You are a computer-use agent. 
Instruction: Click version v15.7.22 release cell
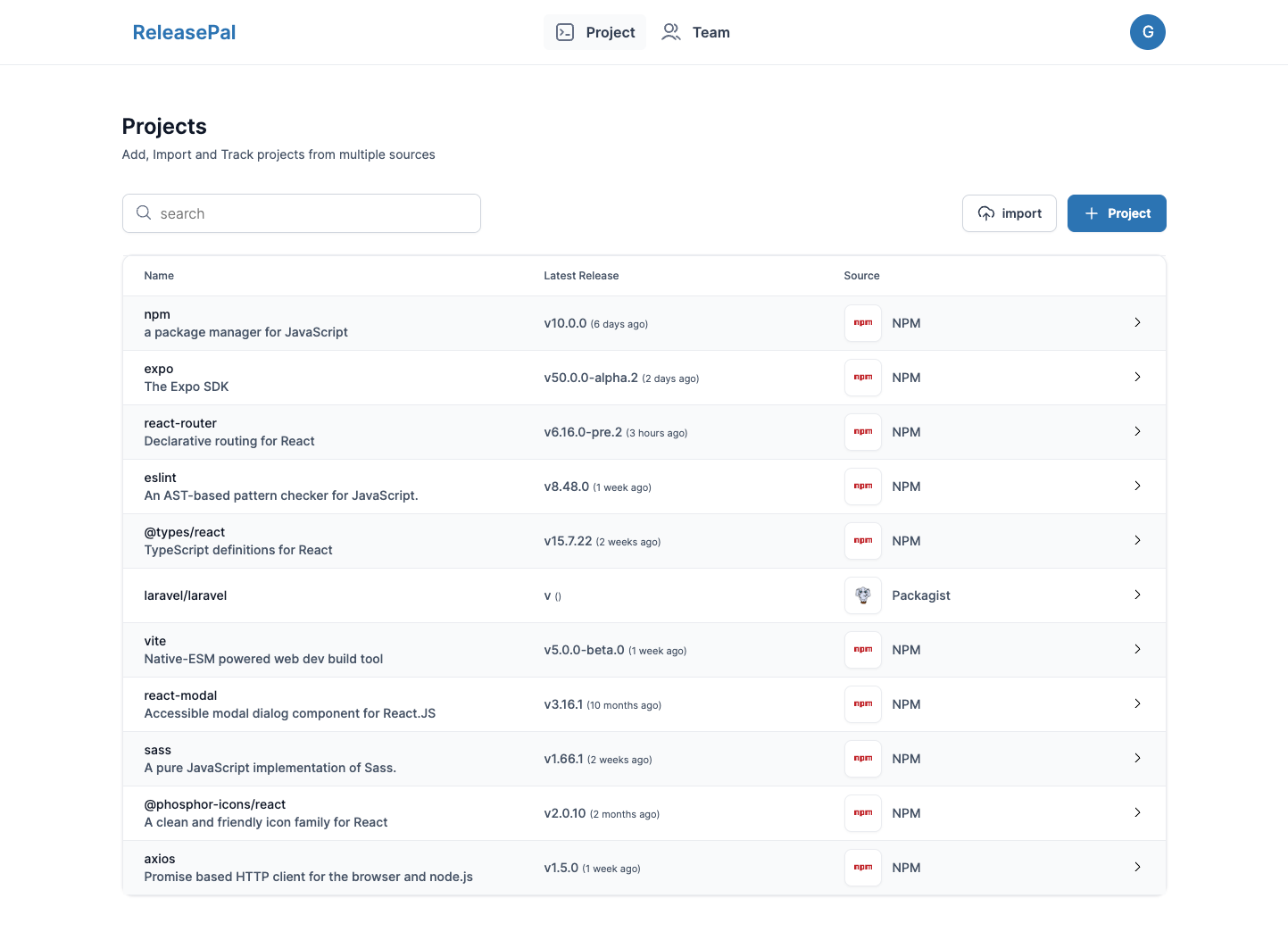coord(602,541)
